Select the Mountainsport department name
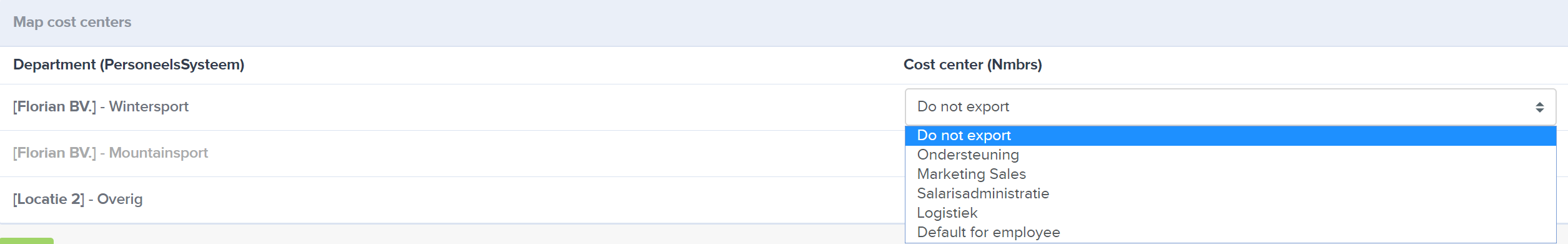The width and height of the screenshot is (1568, 244). click(159, 153)
